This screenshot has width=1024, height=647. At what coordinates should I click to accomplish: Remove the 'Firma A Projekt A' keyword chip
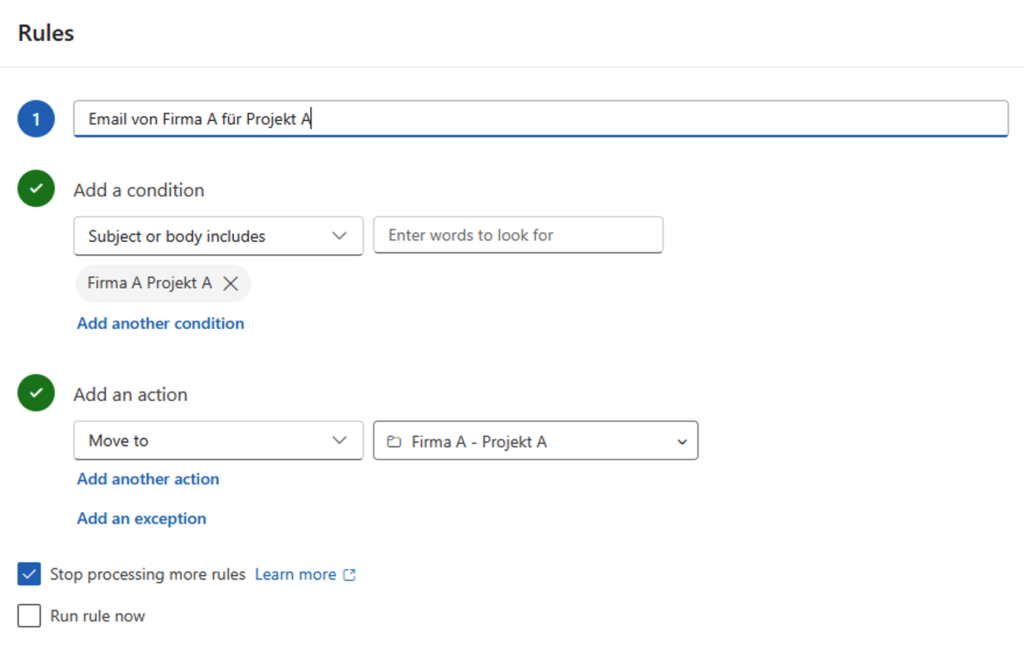231,283
